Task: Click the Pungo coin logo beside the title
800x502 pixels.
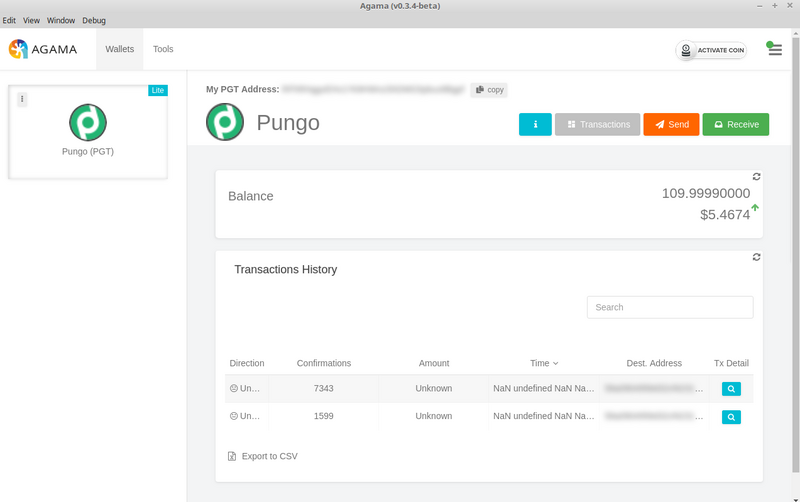Action: [225, 122]
